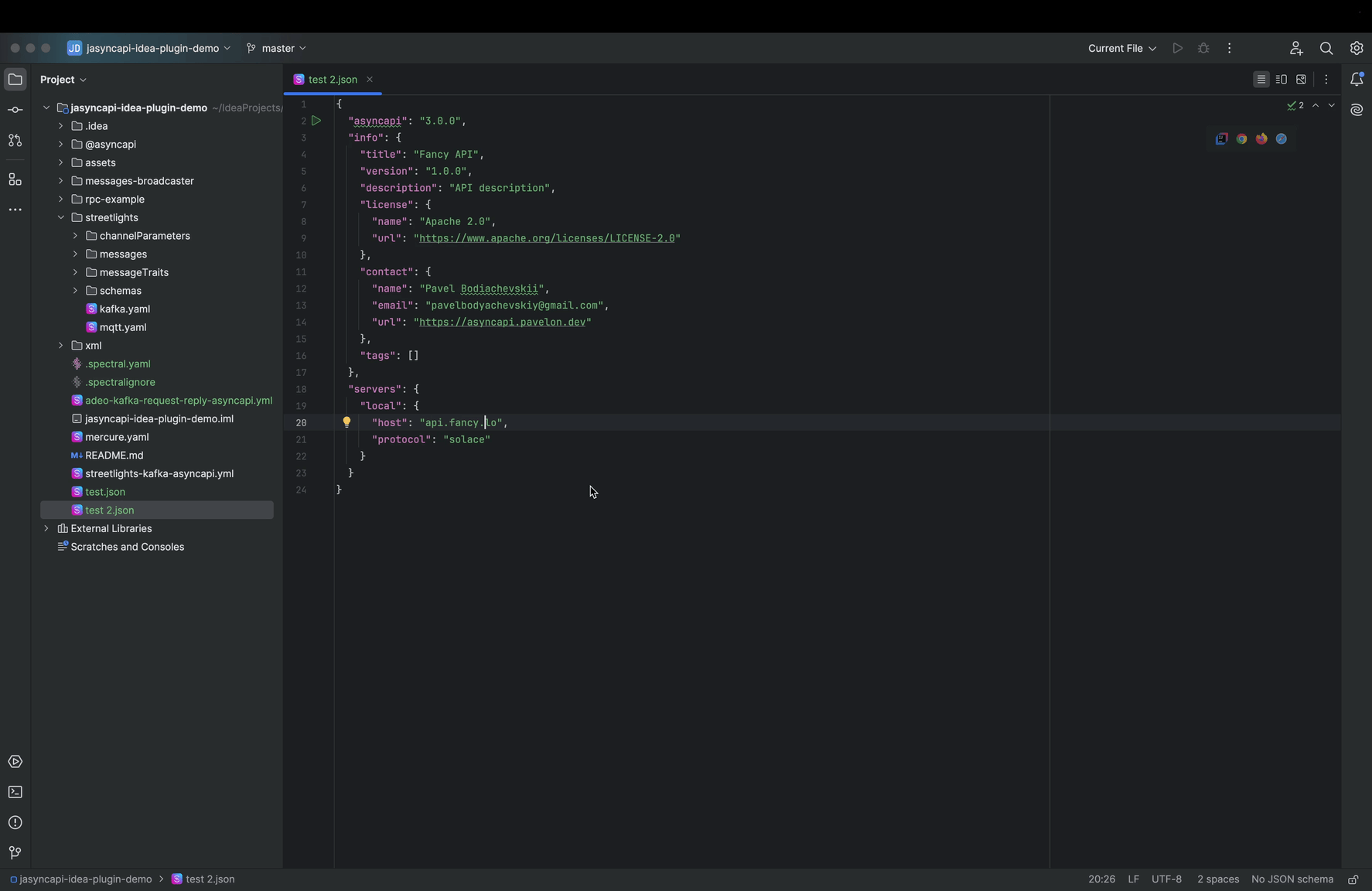This screenshot has width=1372, height=891.
Task: Open Code With Me add-user icon
Action: [x=1296, y=48]
